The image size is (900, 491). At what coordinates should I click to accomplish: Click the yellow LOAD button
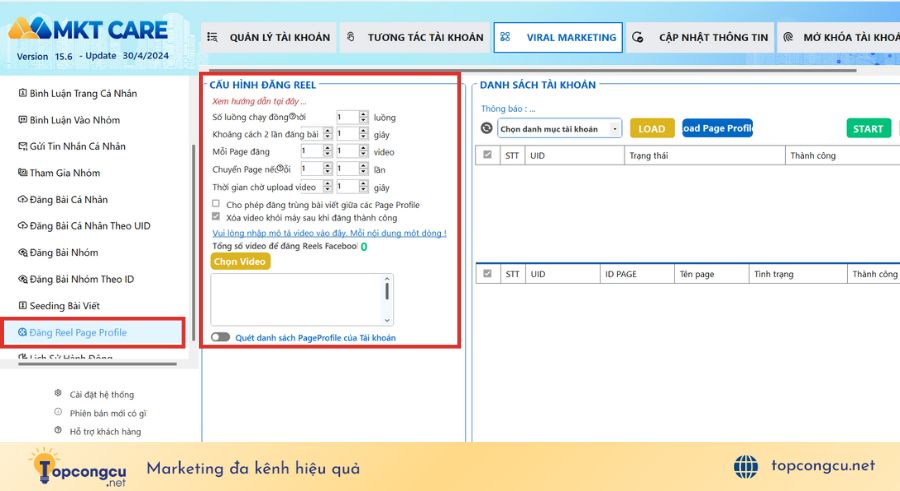[x=652, y=129]
